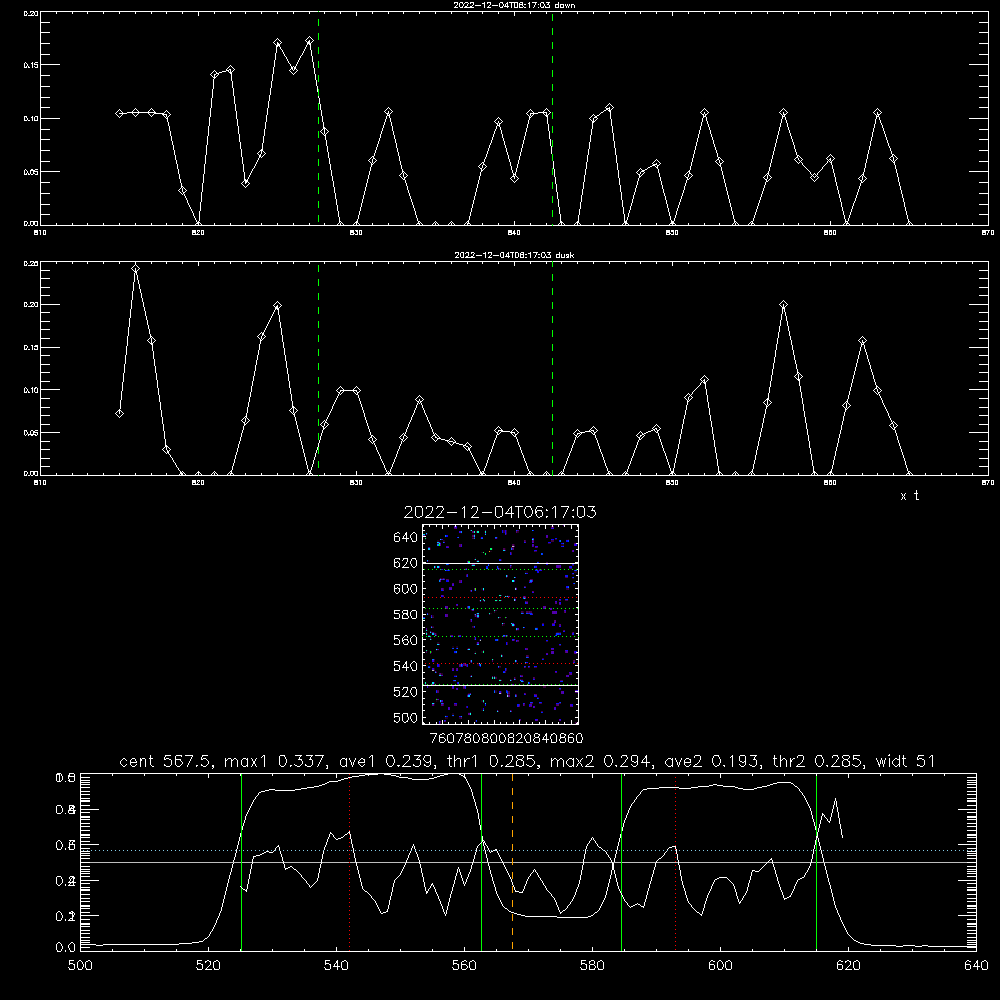Click the upper white horizontal line in detector image
The height and width of the screenshot is (1000, 1000).
tap(500, 563)
